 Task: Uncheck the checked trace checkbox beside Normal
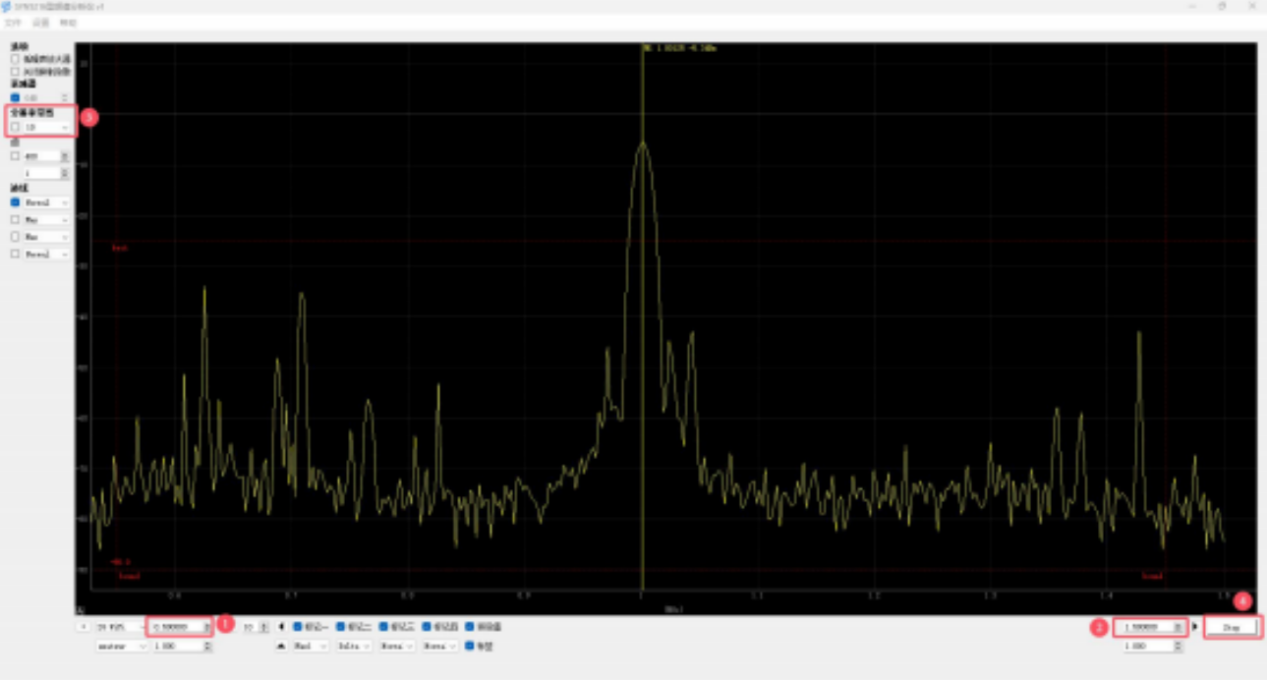(15, 202)
